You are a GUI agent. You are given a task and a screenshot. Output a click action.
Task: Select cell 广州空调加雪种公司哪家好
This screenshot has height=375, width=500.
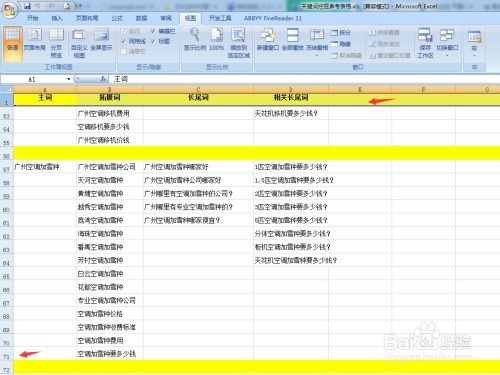198,180
